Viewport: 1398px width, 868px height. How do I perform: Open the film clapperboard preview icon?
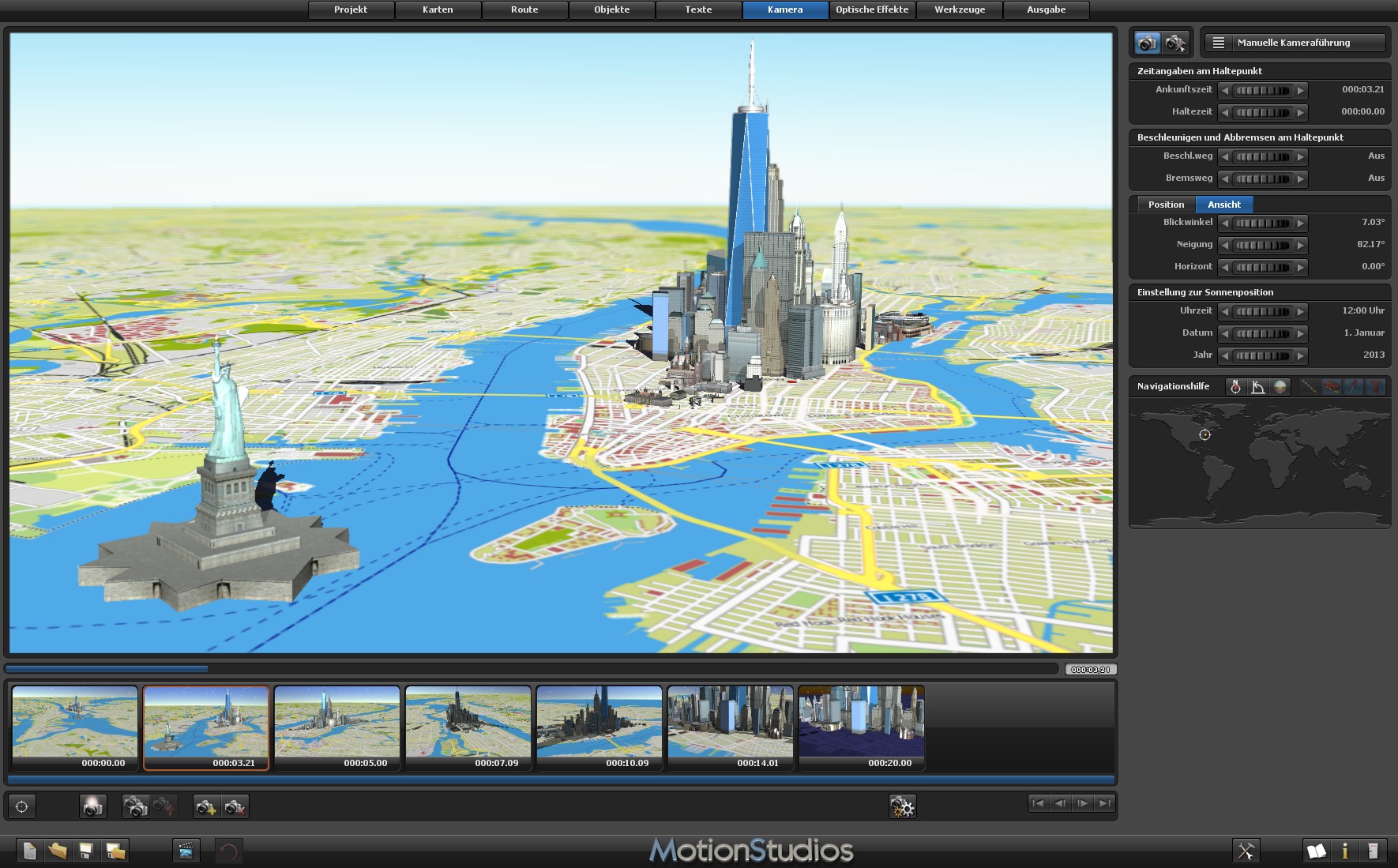coord(186,851)
